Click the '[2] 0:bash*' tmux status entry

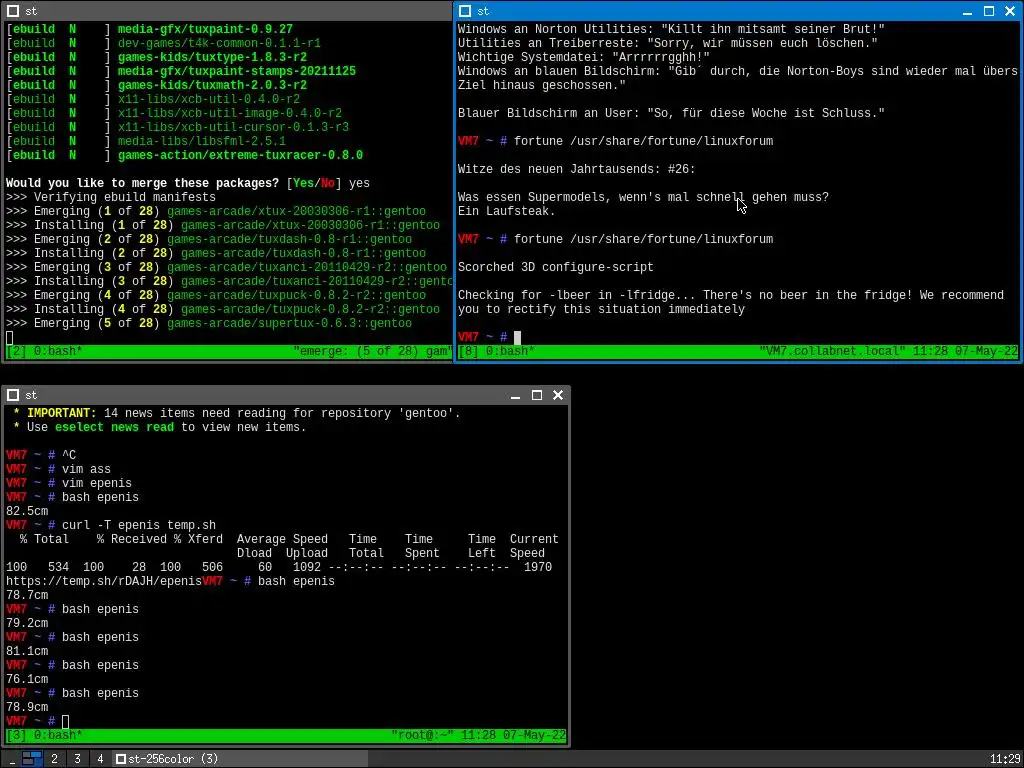pos(44,351)
